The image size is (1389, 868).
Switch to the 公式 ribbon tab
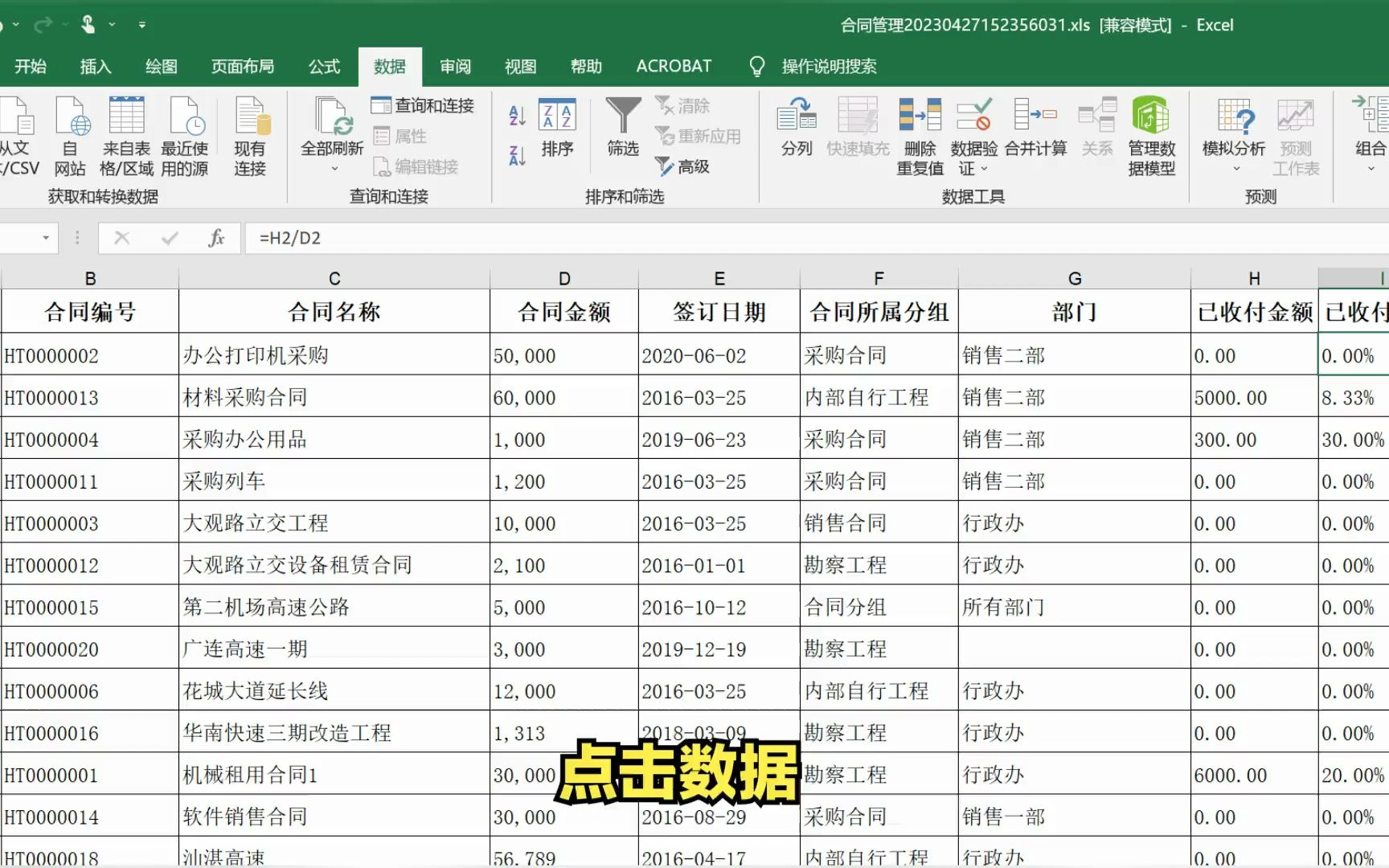pos(324,66)
